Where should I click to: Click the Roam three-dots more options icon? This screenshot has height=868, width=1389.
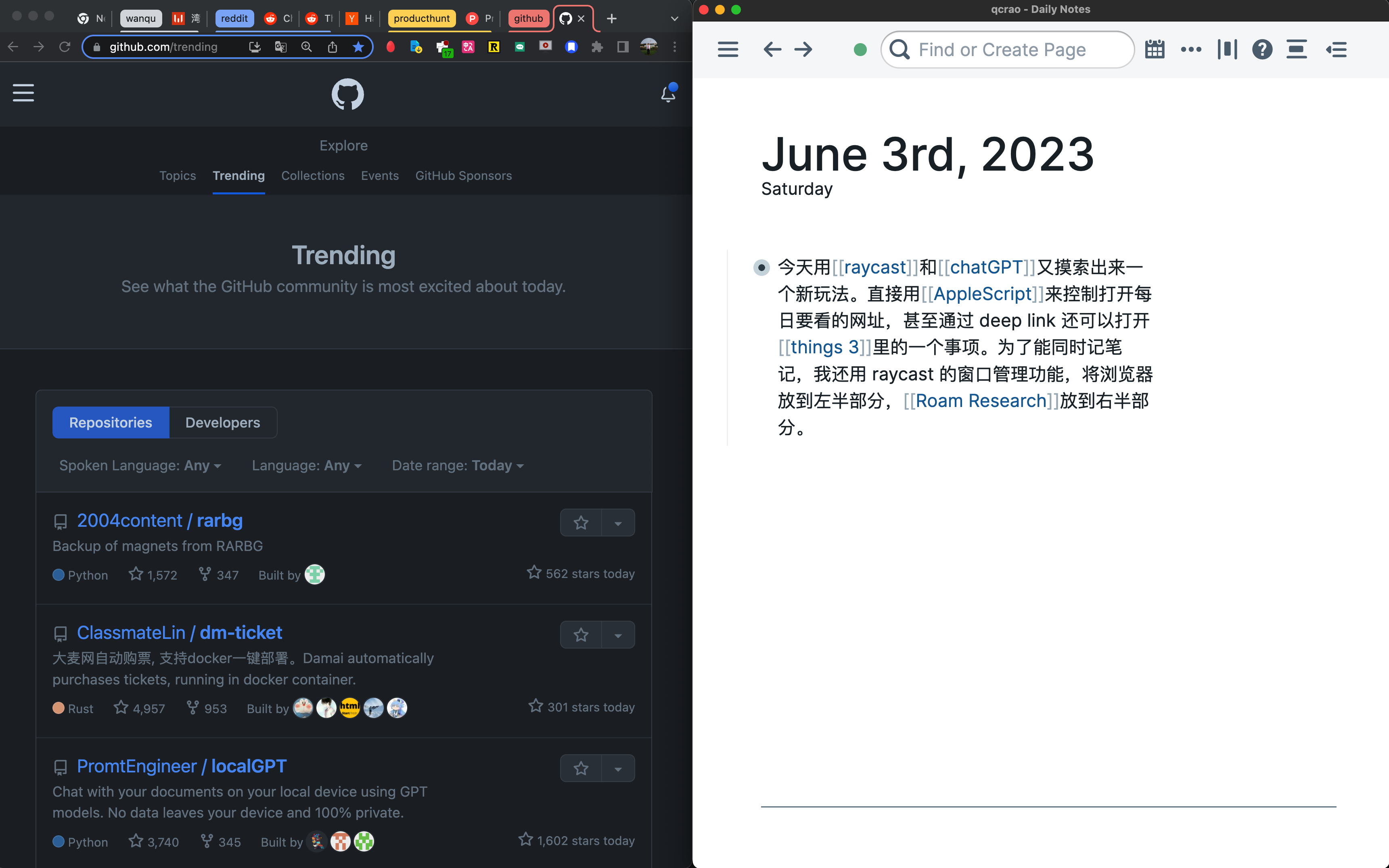1191,49
